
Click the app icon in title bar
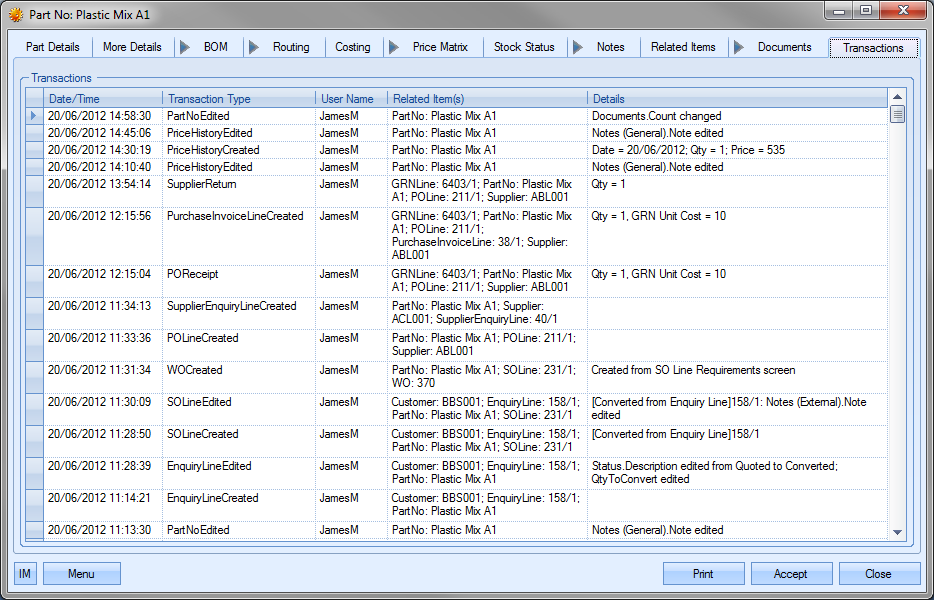(16, 15)
